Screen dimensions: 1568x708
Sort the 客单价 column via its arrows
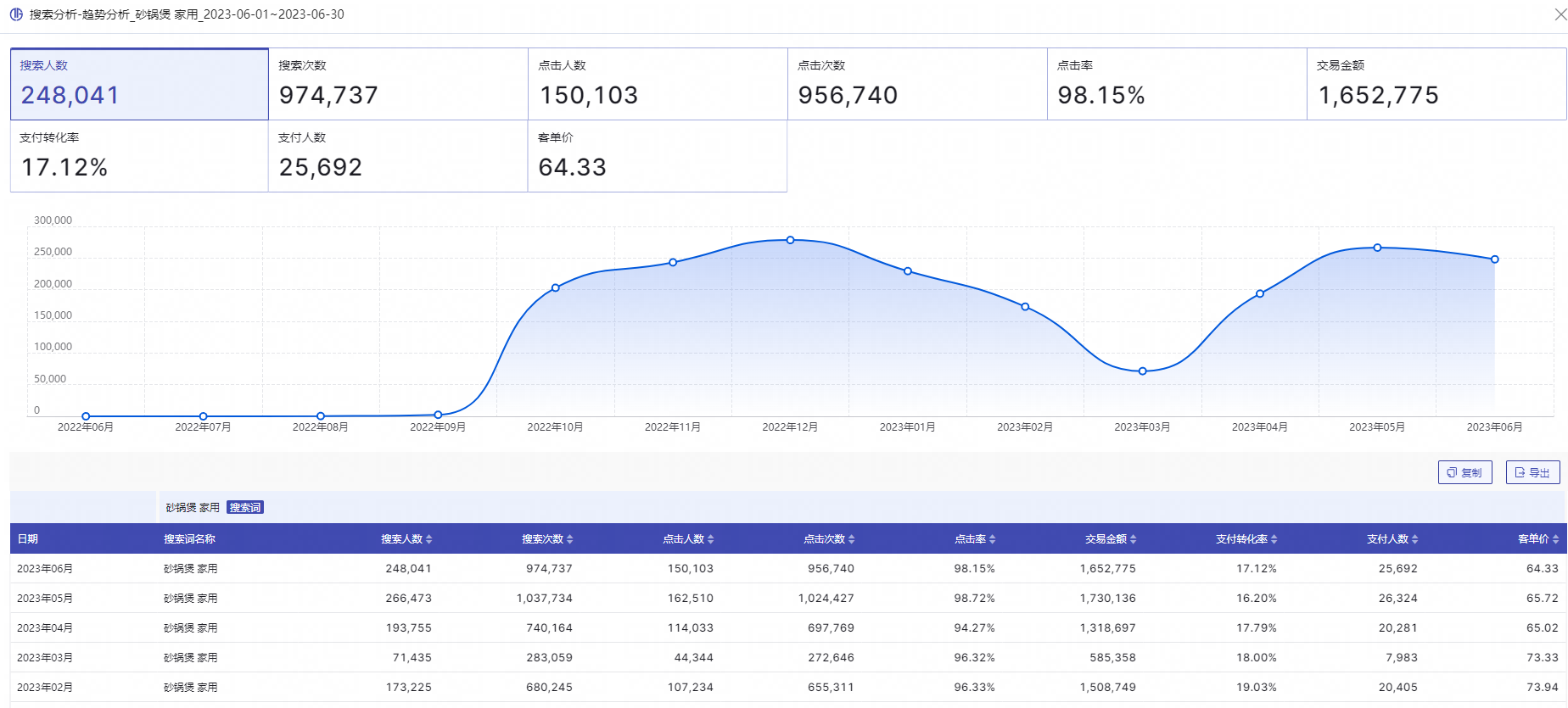1556,539
